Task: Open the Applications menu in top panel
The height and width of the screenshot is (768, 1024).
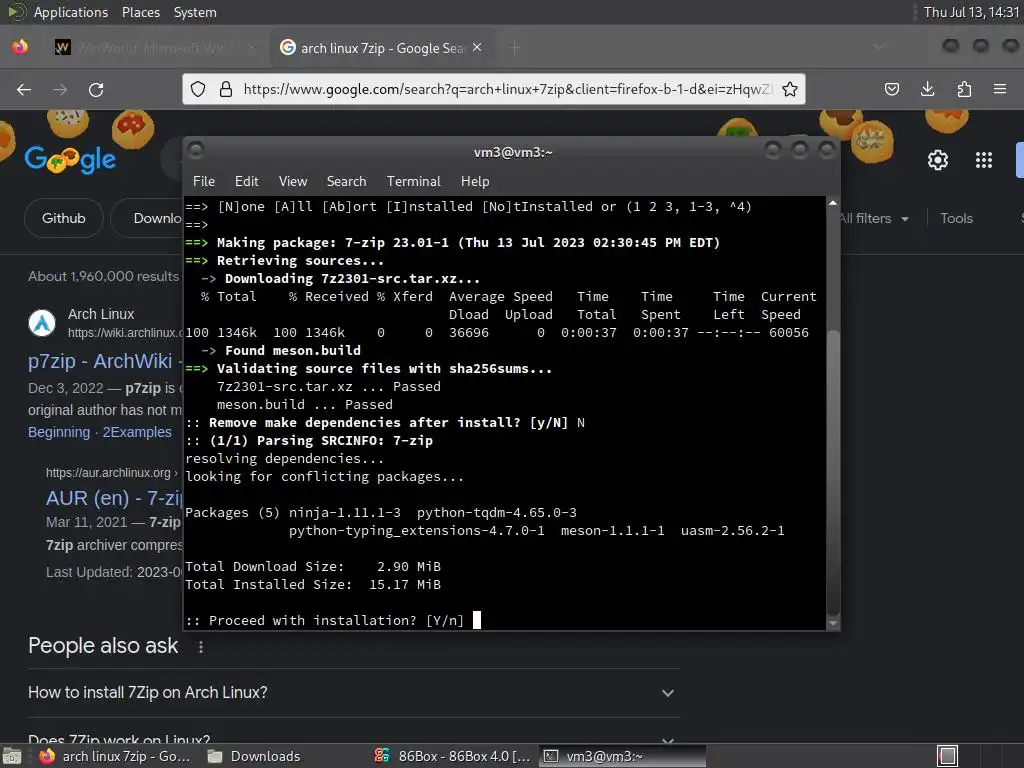Action: click(71, 12)
